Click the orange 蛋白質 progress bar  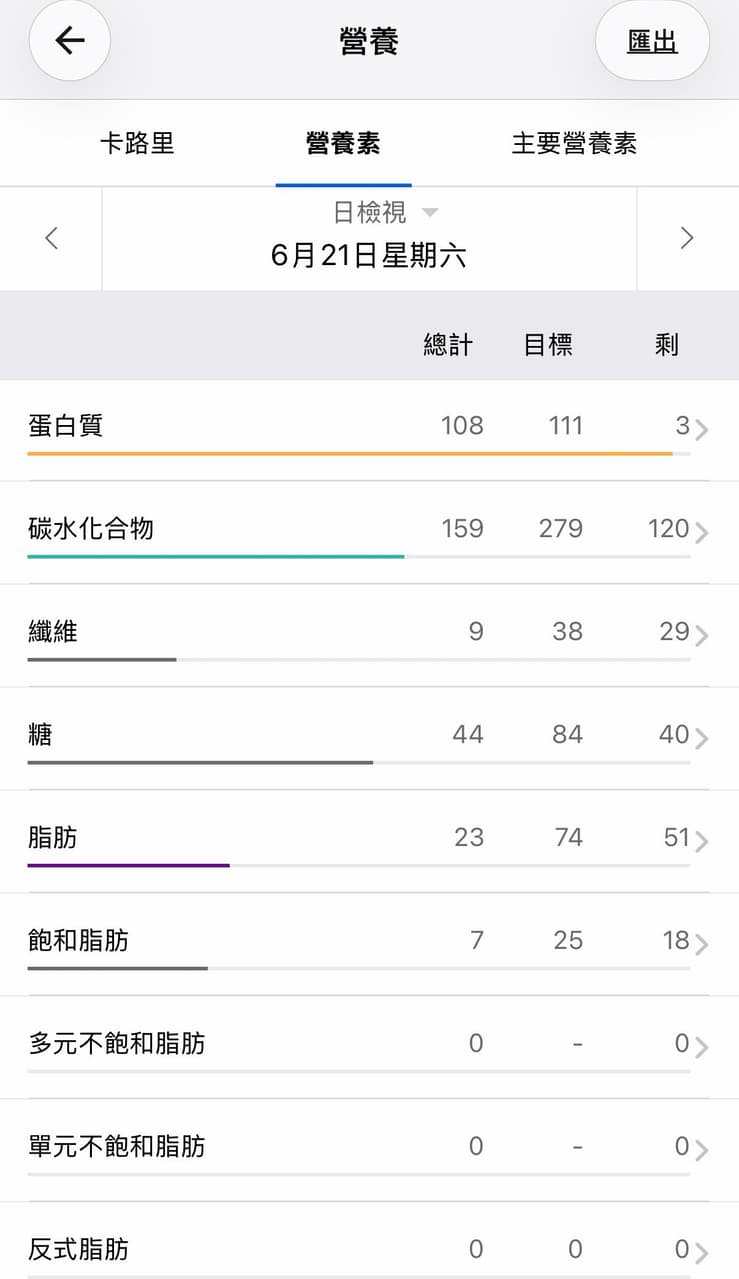[x=350, y=454]
